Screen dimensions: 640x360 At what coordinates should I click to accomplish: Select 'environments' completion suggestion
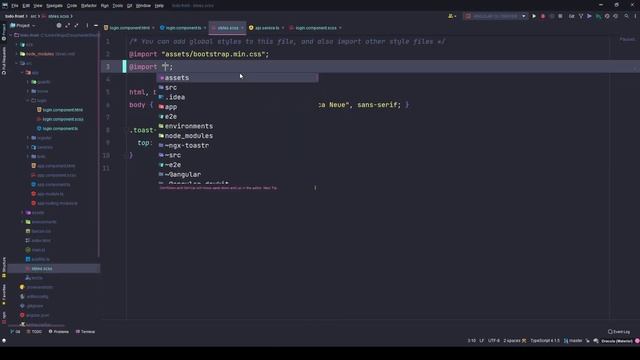(x=238, y=126)
